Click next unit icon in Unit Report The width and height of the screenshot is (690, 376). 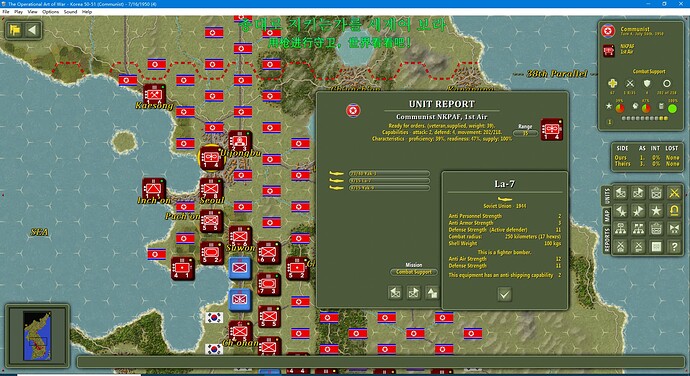[x=413, y=293]
